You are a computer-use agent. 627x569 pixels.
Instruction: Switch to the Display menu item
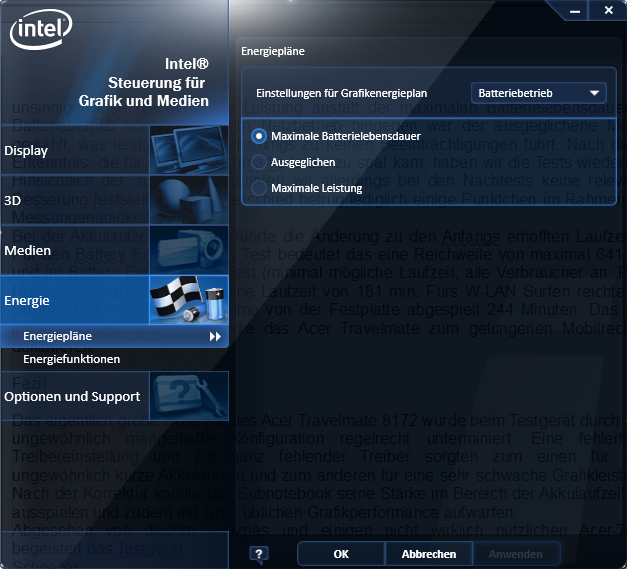click(114, 150)
